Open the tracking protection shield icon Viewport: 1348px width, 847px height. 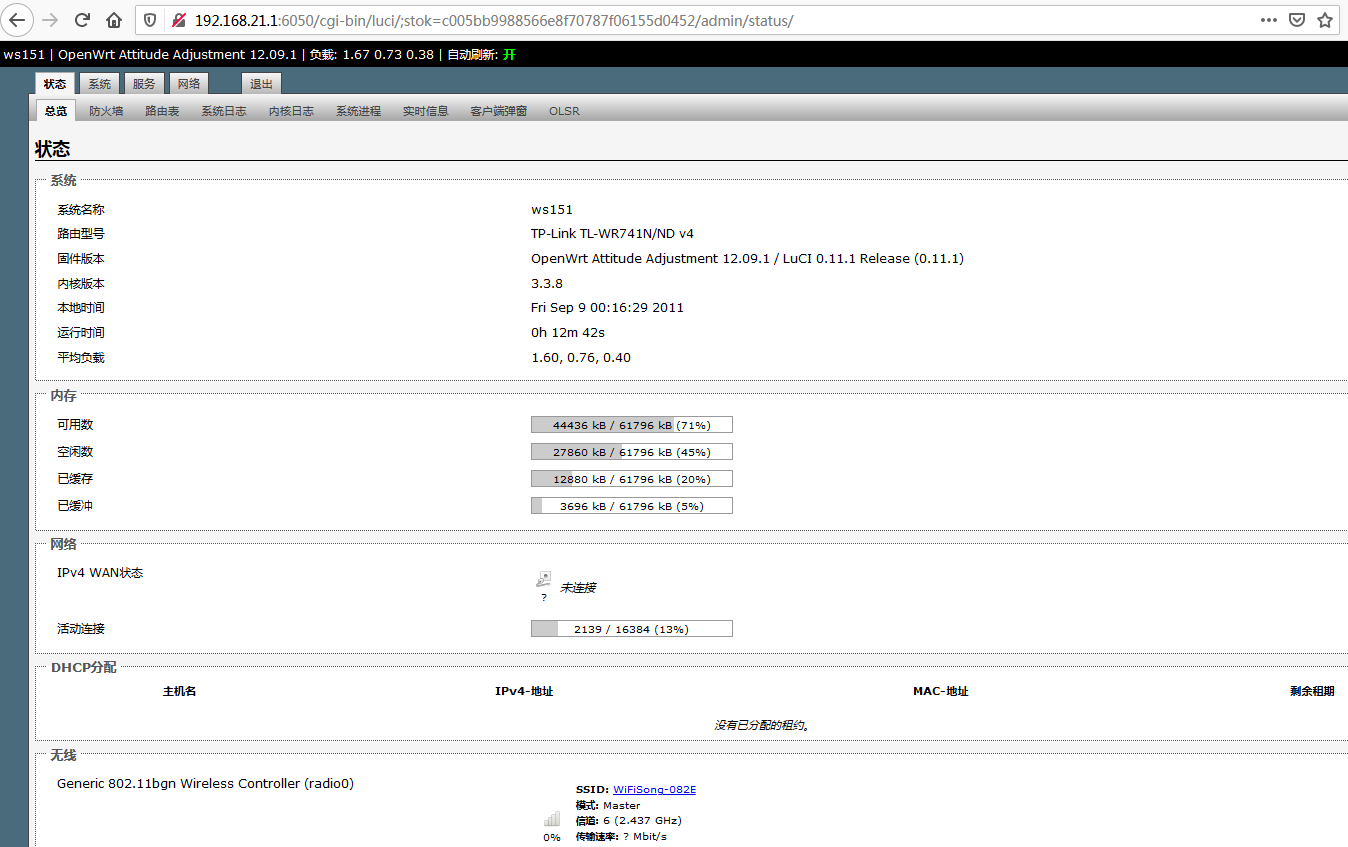(x=150, y=20)
